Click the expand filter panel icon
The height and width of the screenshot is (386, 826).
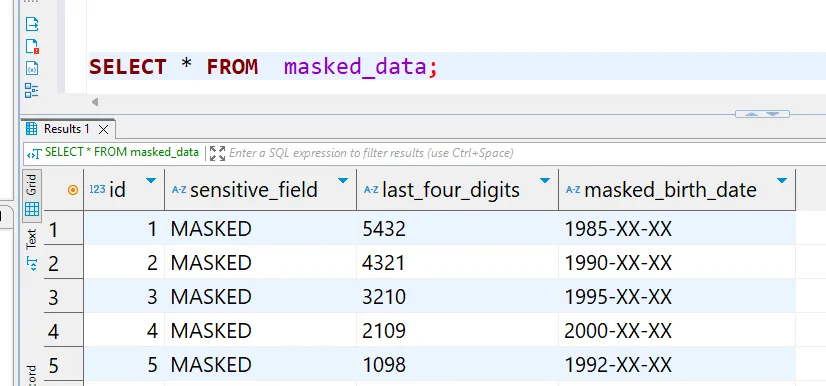[217, 153]
